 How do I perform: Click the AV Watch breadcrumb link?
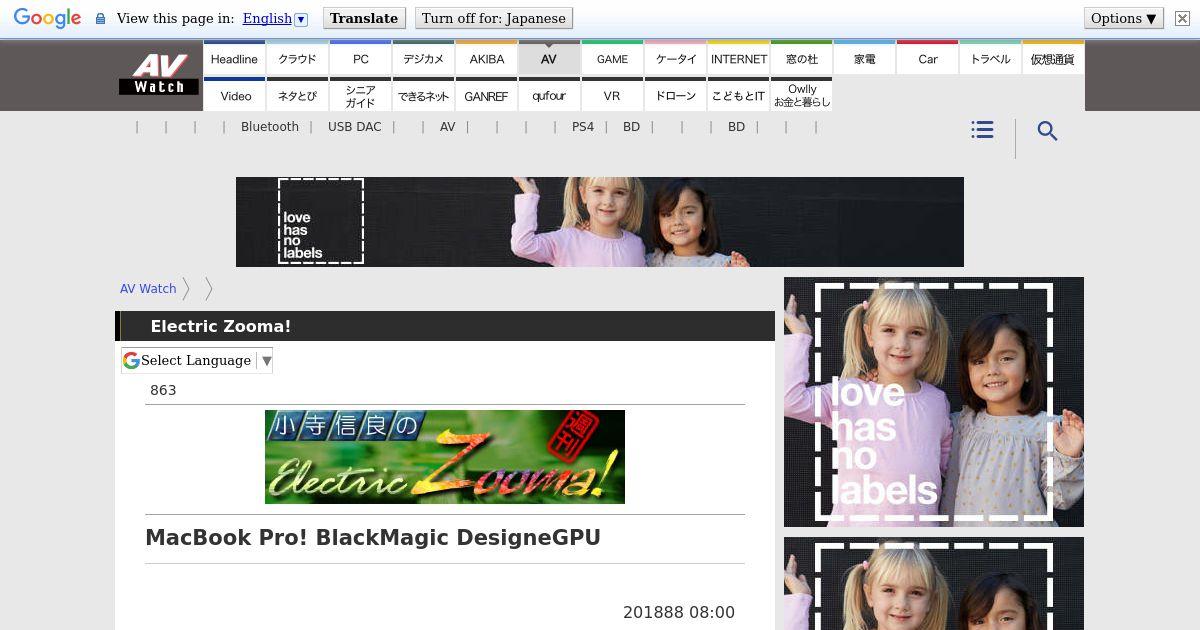(148, 288)
